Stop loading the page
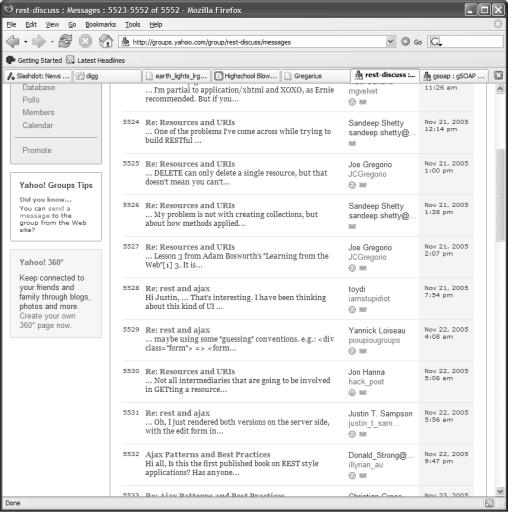Image resolution: width=508 pixels, height=512 pixels. click(85, 42)
